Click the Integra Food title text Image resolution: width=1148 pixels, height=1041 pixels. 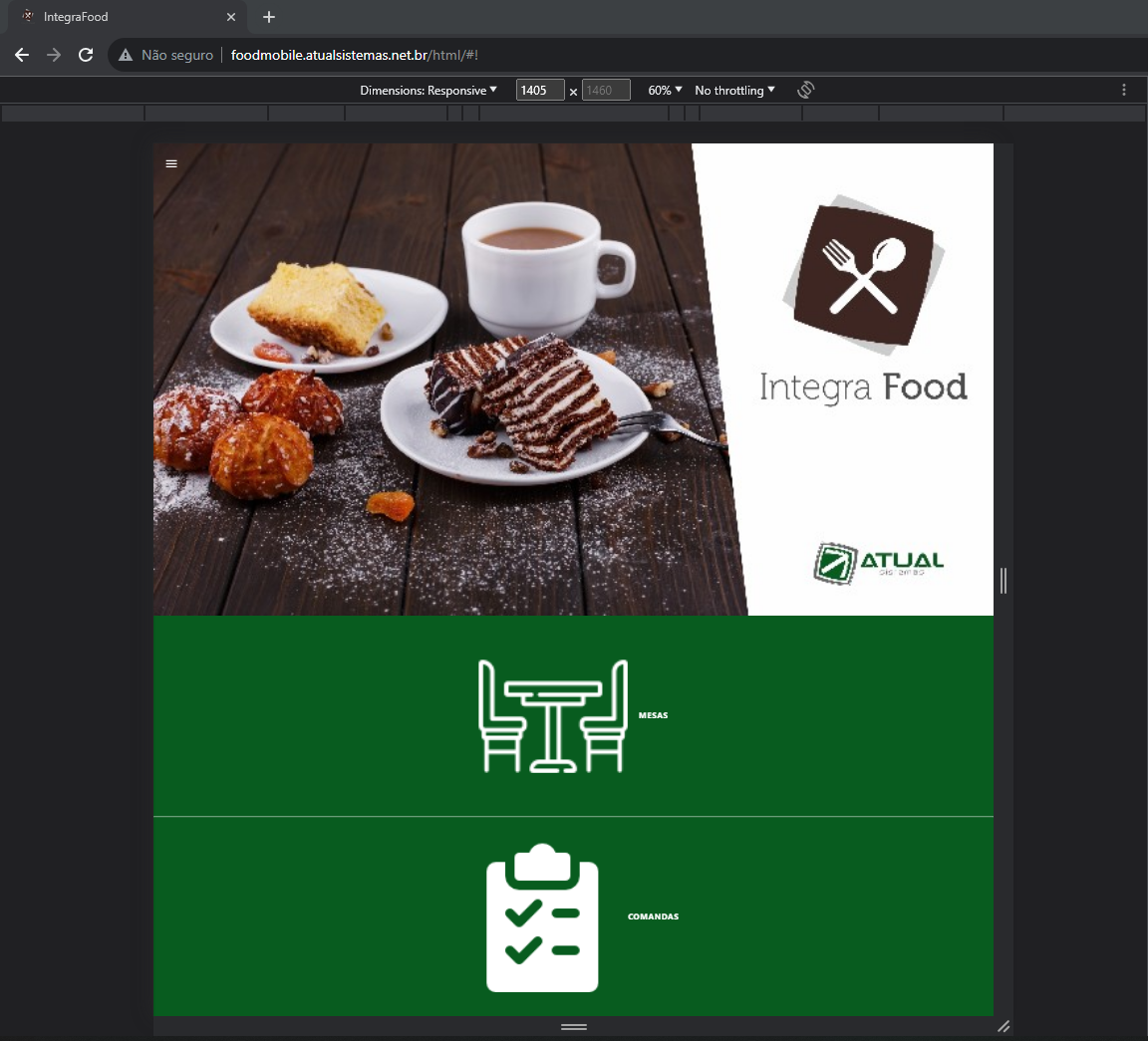(x=863, y=388)
